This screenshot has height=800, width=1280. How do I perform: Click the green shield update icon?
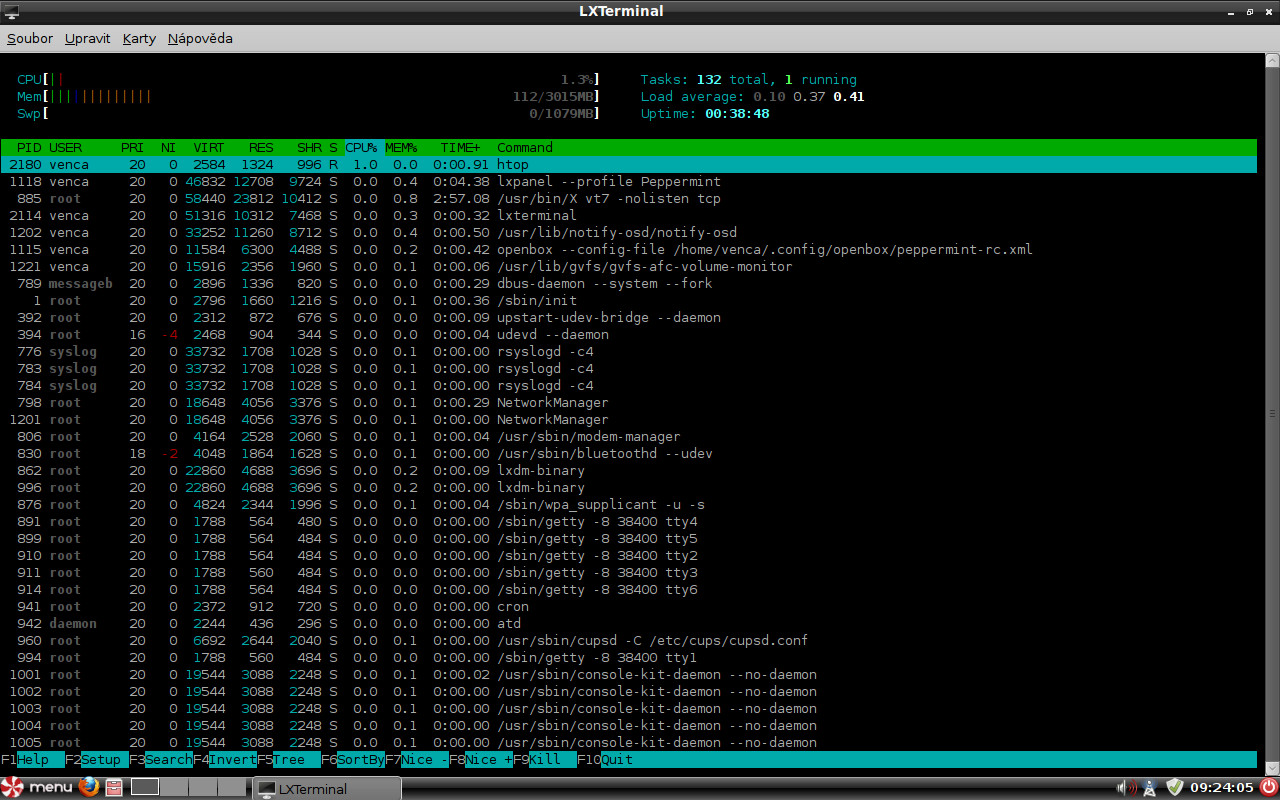[1175, 787]
